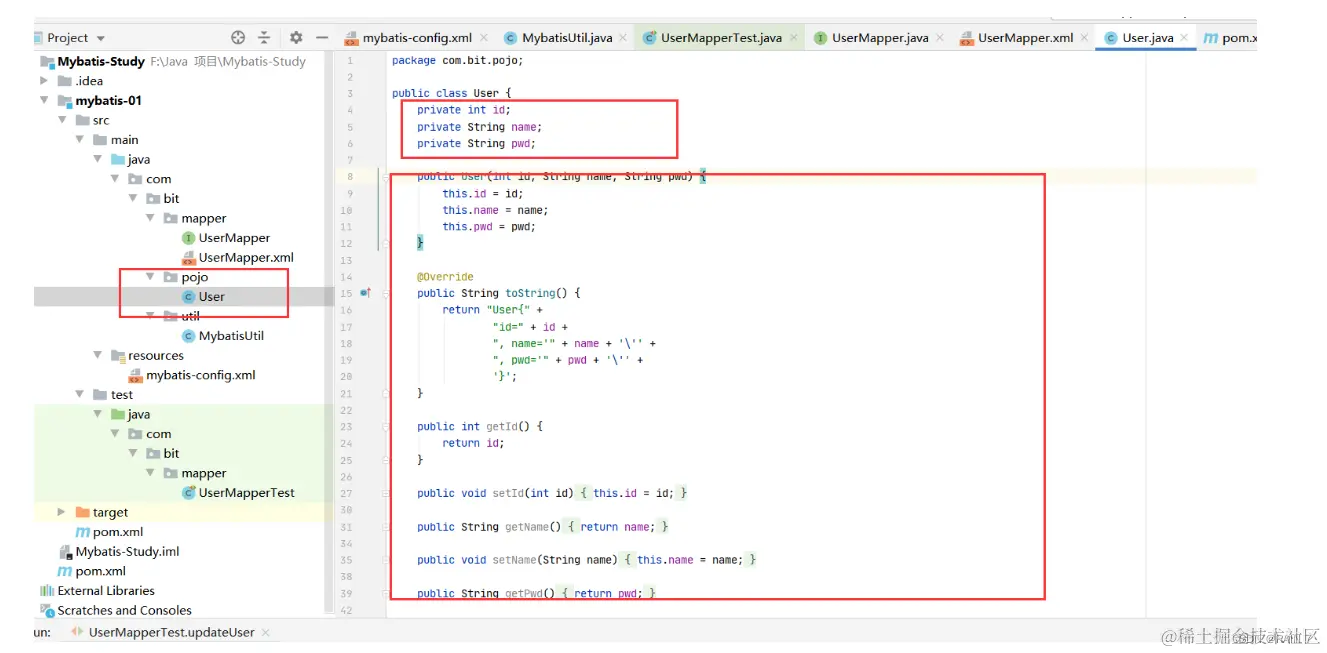Image resolution: width=1327 pixels, height=653 pixels.
Task: Close the UserMapper.java editor tab
Action: (x=941, y=37)
